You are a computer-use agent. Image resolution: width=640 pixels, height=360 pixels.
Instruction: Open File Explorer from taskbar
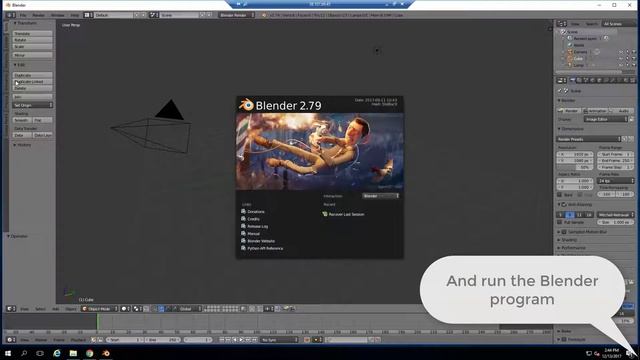pos(73,353)
